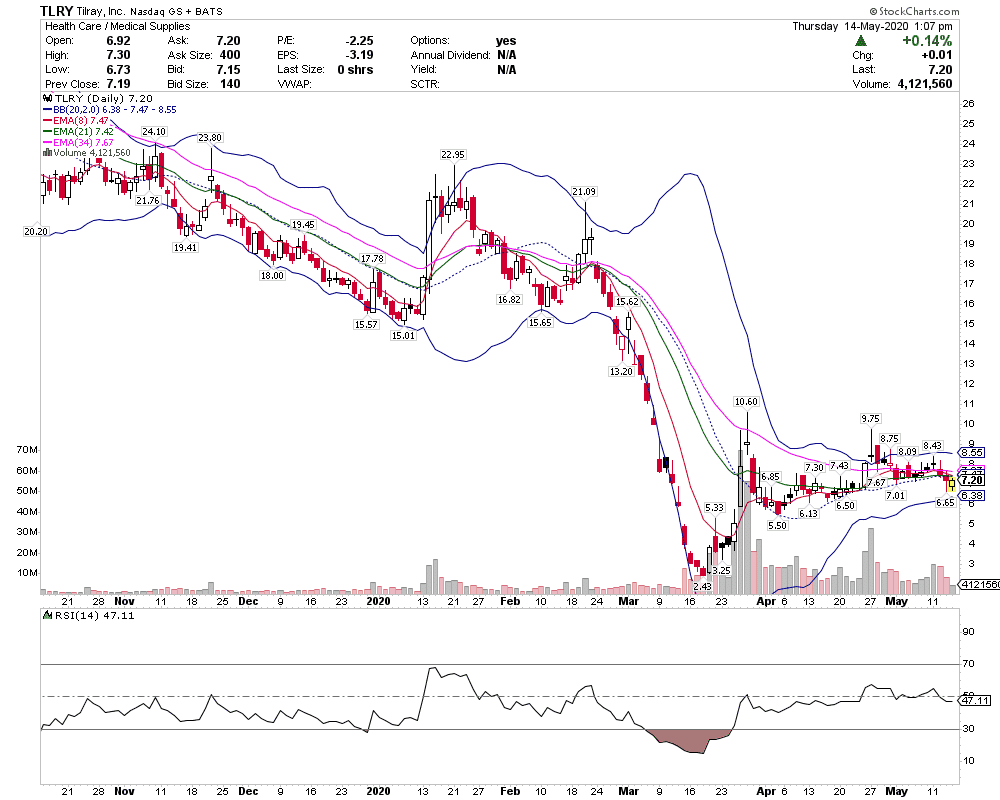Image resolution: width=1000 pixels, height=800 pixels.
Task: Click the green up-triangle change indicator
Action: [x=860, y=41]
